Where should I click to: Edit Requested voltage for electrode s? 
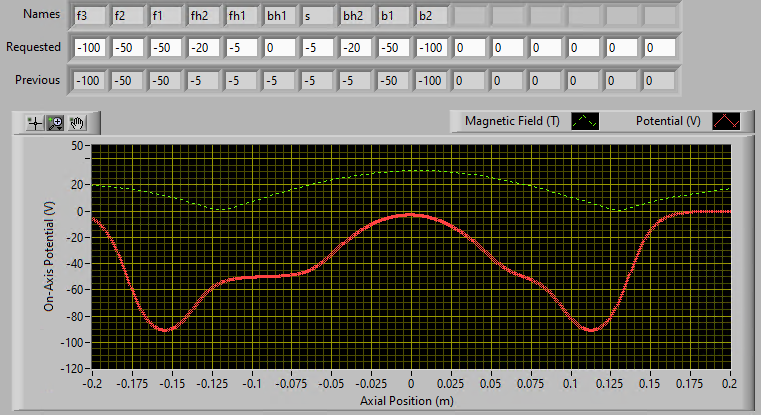click(x=318, y=48)
